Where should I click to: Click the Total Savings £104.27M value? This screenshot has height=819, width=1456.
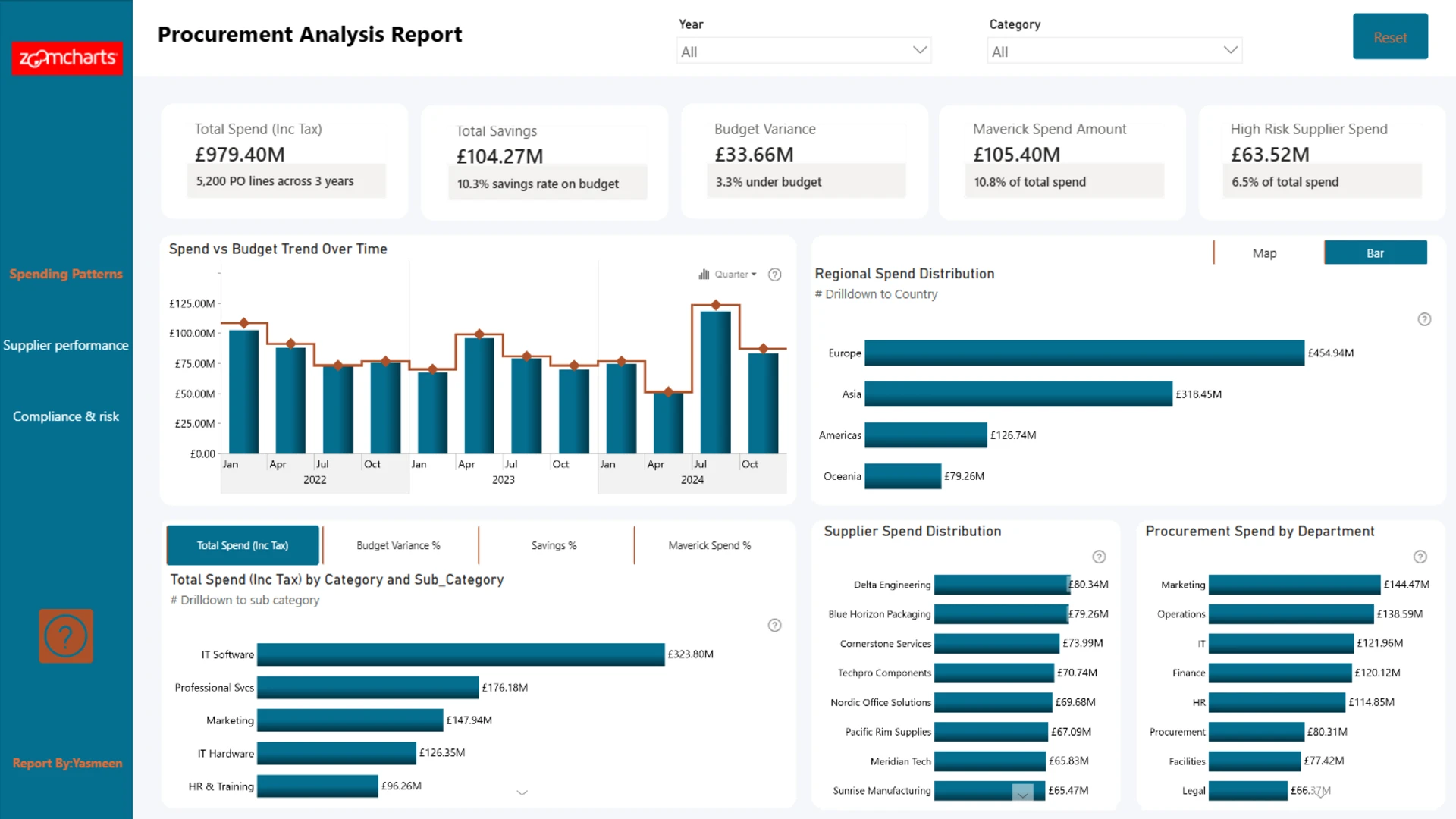pyautogui.click(x=500, y=156)
